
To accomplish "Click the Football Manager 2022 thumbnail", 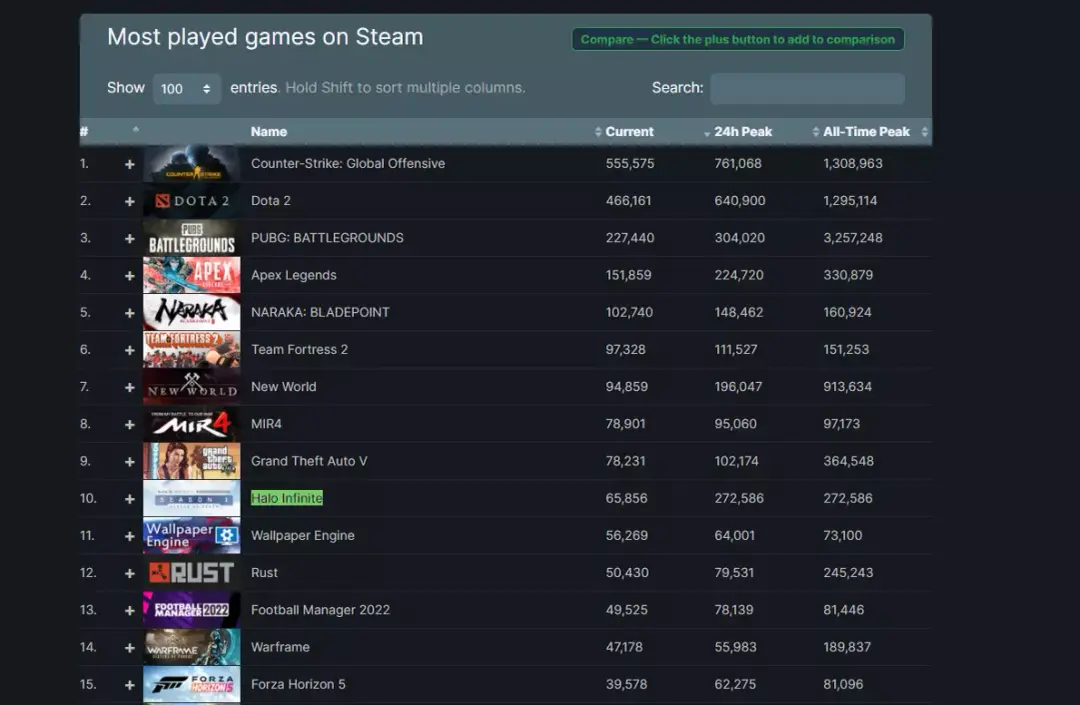I will click(191, 610).
